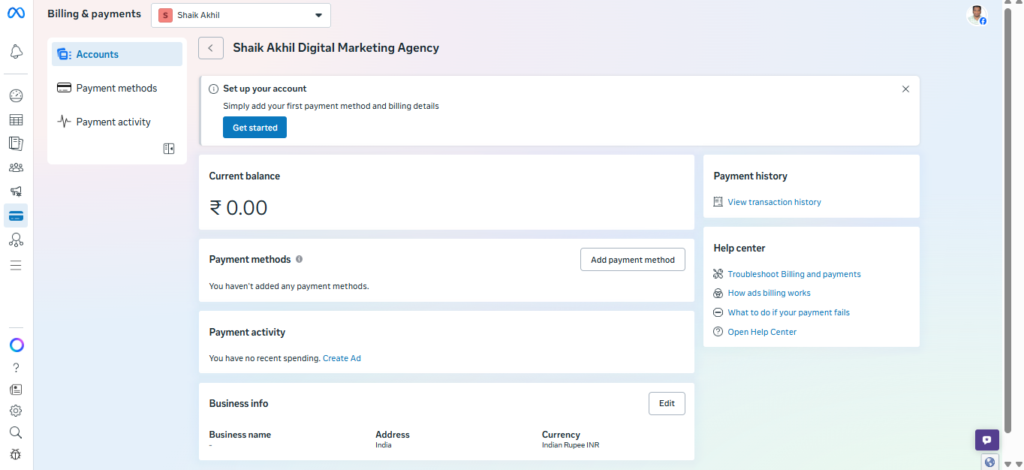The height and width of the screenshot is (470, 1024).
Task: Open How ads billing works link
Action: pyautogui.click(x=769, y=293)
